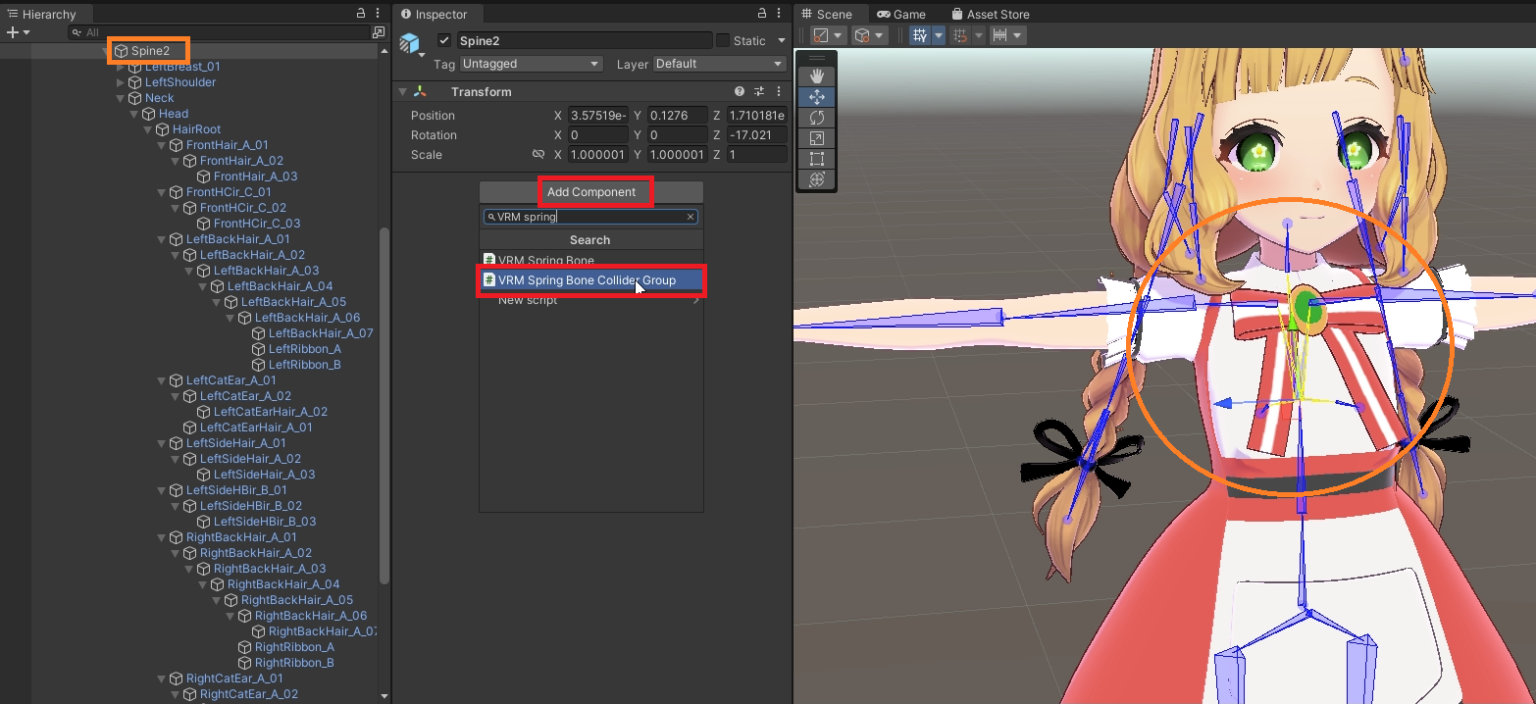Select the Rect tool
This screenshot has width=1536, height=704.
coord(817,159)
